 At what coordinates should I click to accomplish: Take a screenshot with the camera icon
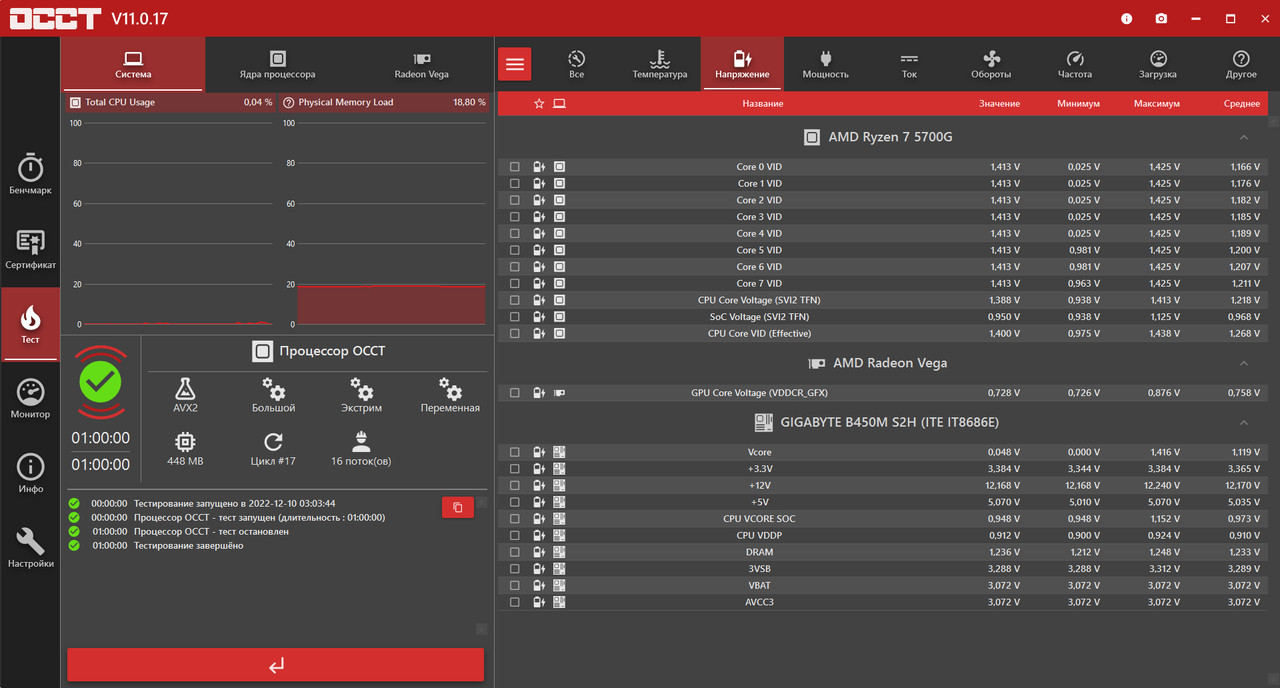tap(1161, 19)
